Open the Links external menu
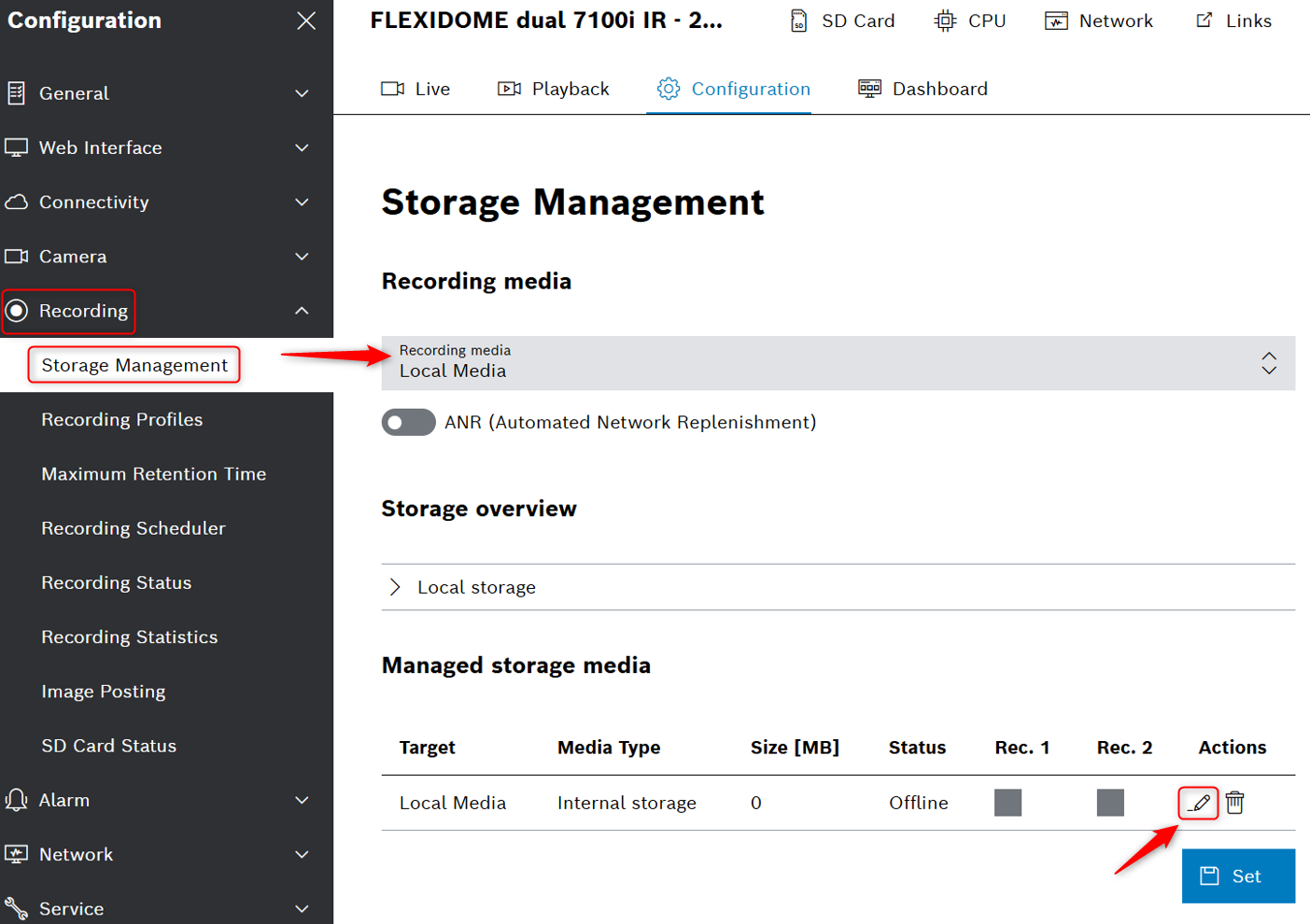This screenshot has width=1310, height=924. tap(1233, 21)
